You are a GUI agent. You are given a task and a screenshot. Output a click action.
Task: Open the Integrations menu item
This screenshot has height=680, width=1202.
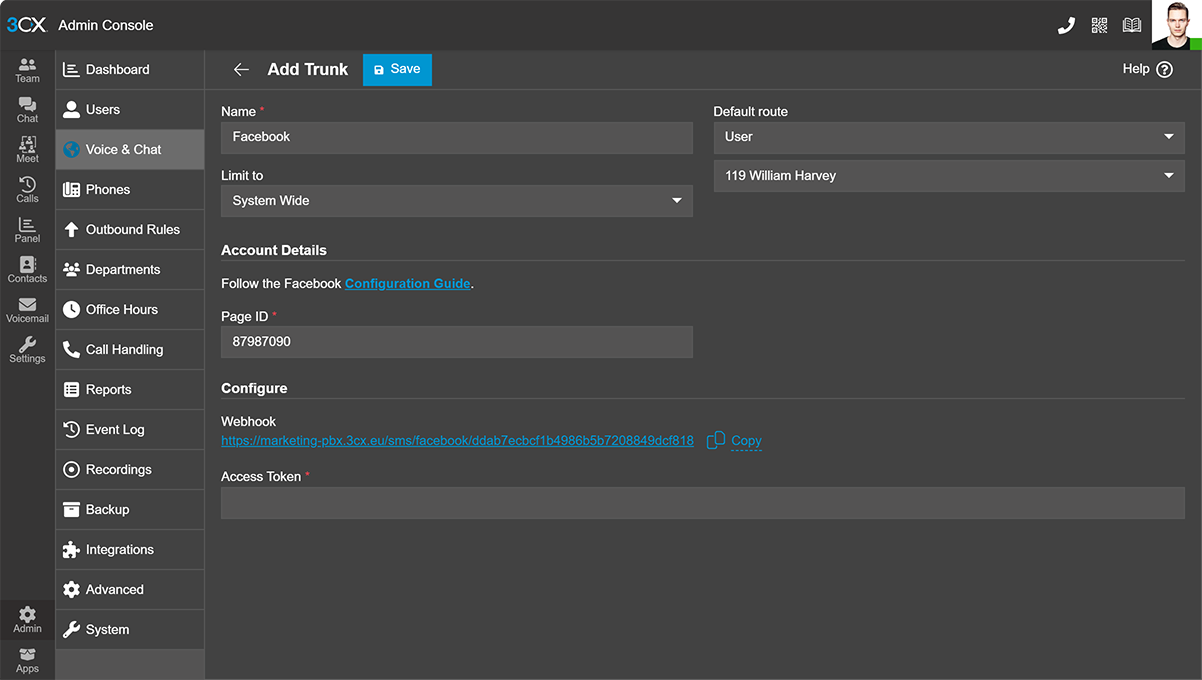tap(130, 550)
